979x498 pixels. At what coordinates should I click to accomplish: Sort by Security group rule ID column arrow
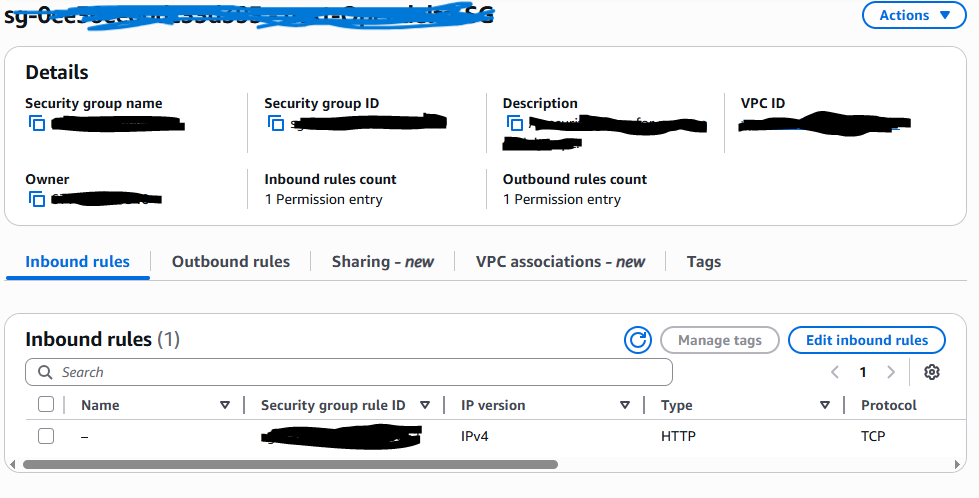(425, 405)
